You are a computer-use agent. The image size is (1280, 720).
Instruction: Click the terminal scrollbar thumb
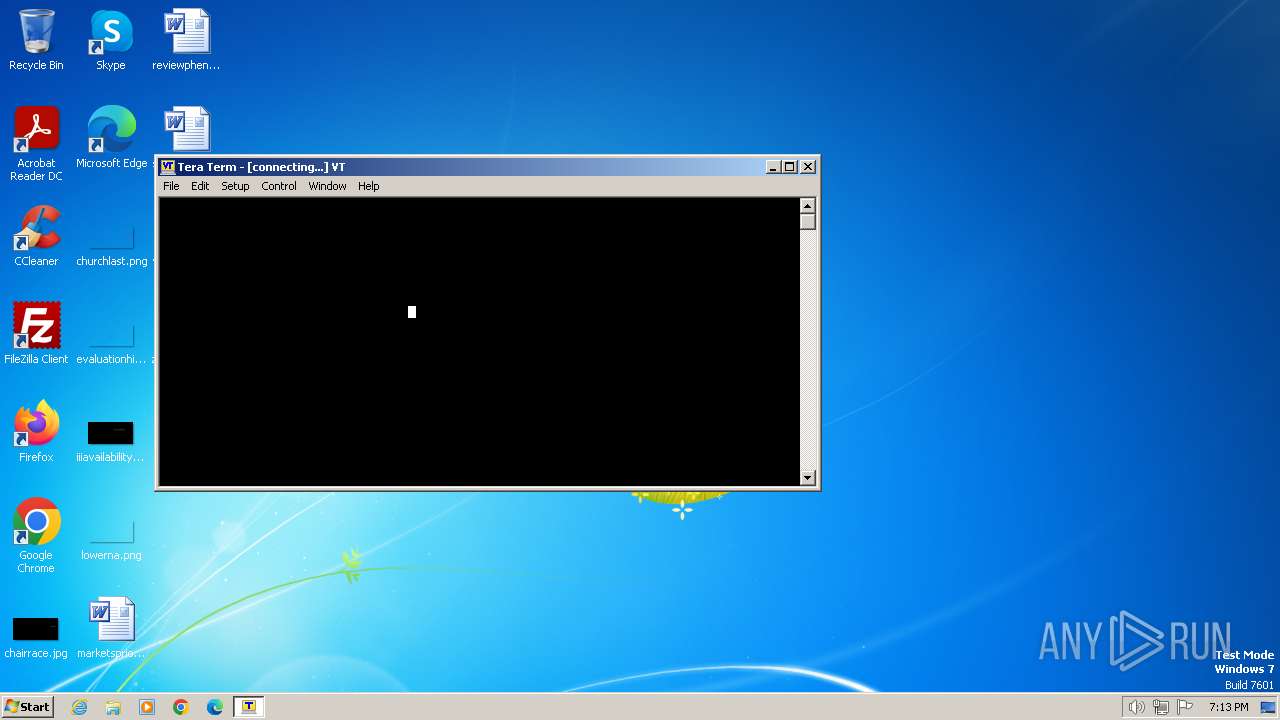(x=808, y=222)
